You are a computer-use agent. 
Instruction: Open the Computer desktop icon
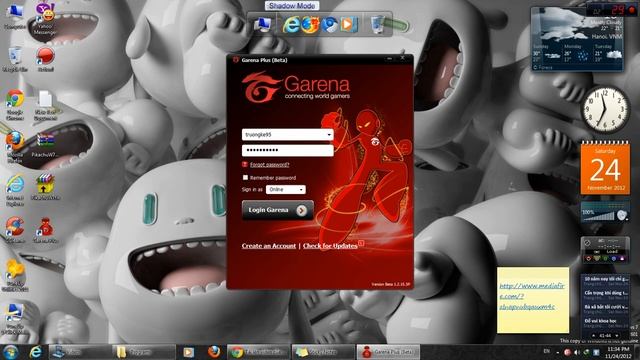(15, 16)
